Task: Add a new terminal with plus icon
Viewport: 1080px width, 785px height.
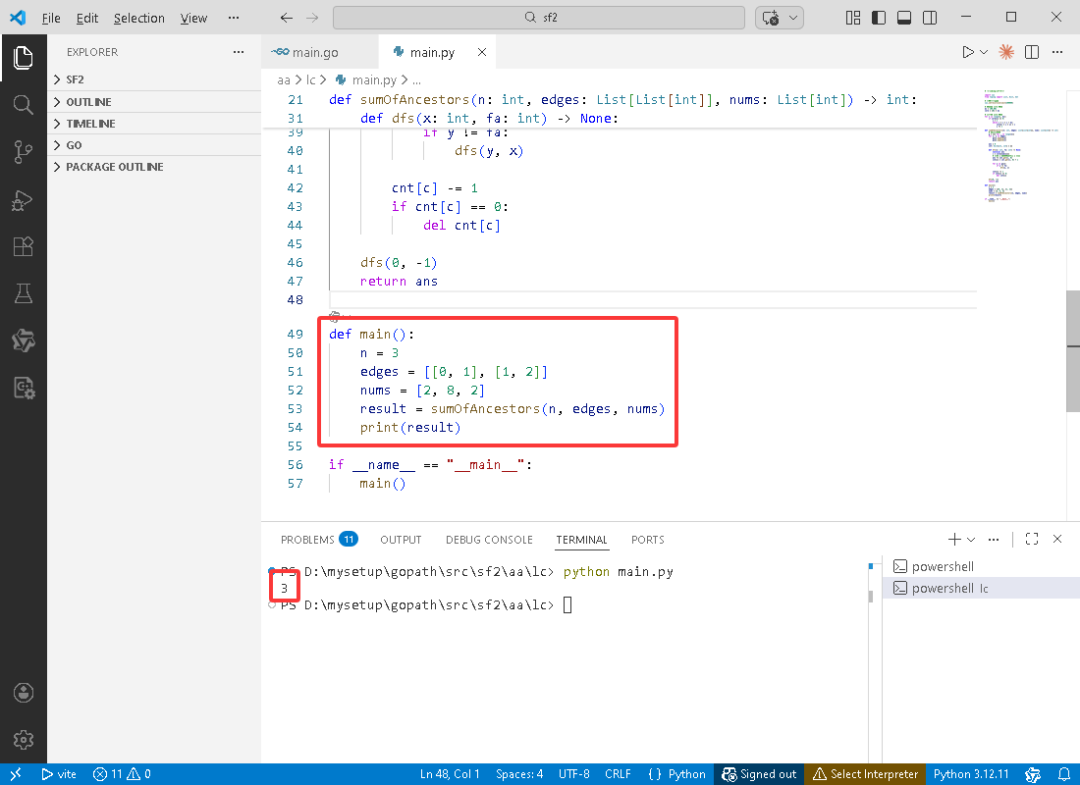Action: tap(954, 539)
